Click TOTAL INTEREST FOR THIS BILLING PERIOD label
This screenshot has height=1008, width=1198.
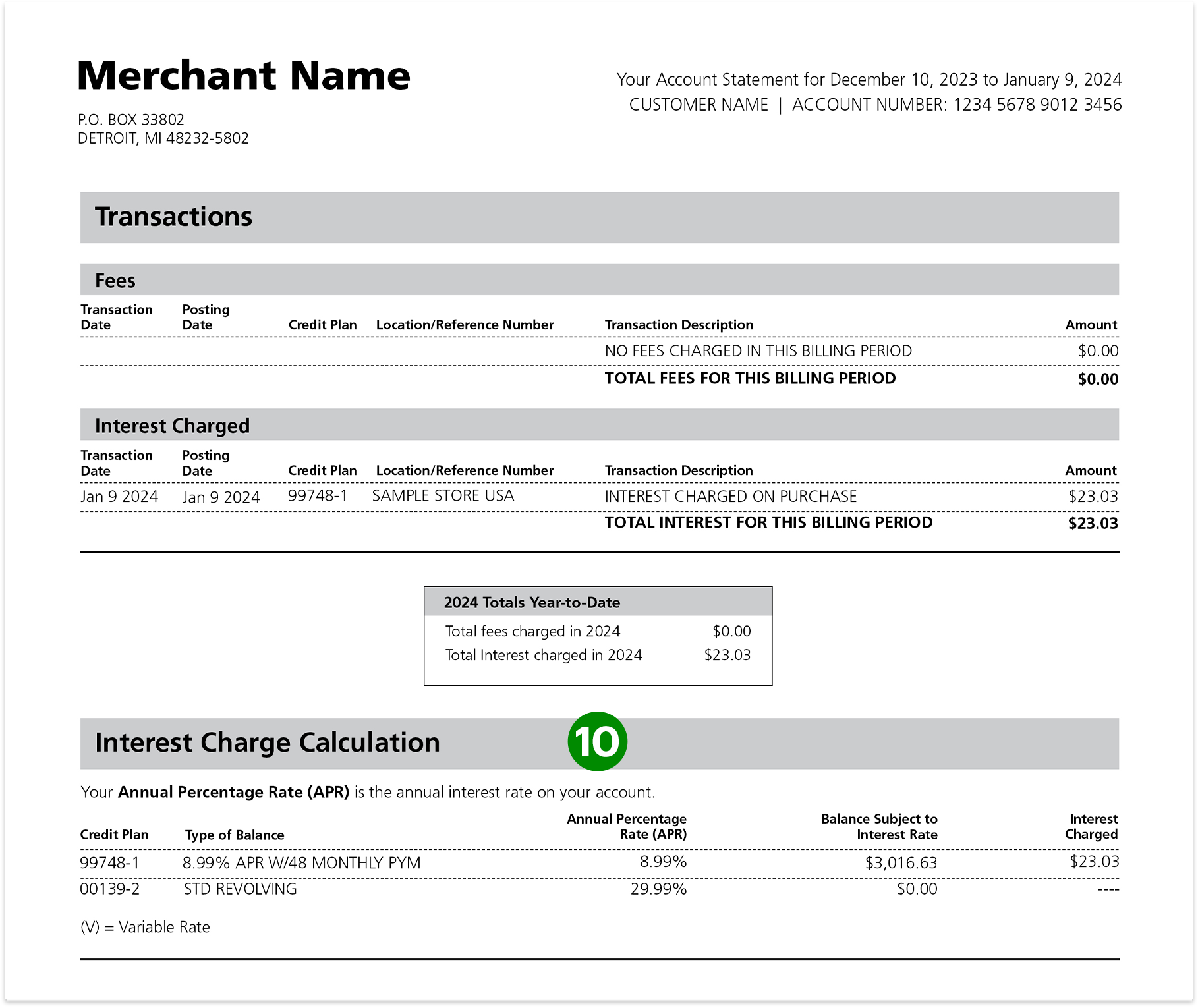pyautogui.click(x=769, y=523)
